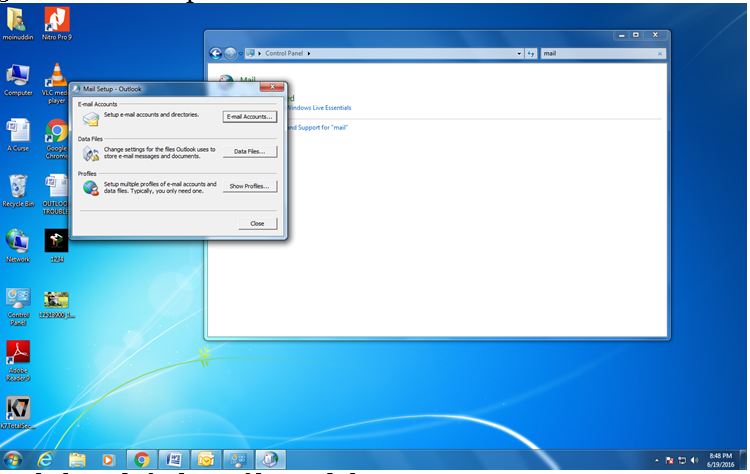The image size is (750, 474).
Task: Open Show Profiles in Mail Setup
Action: click(250, 187)
